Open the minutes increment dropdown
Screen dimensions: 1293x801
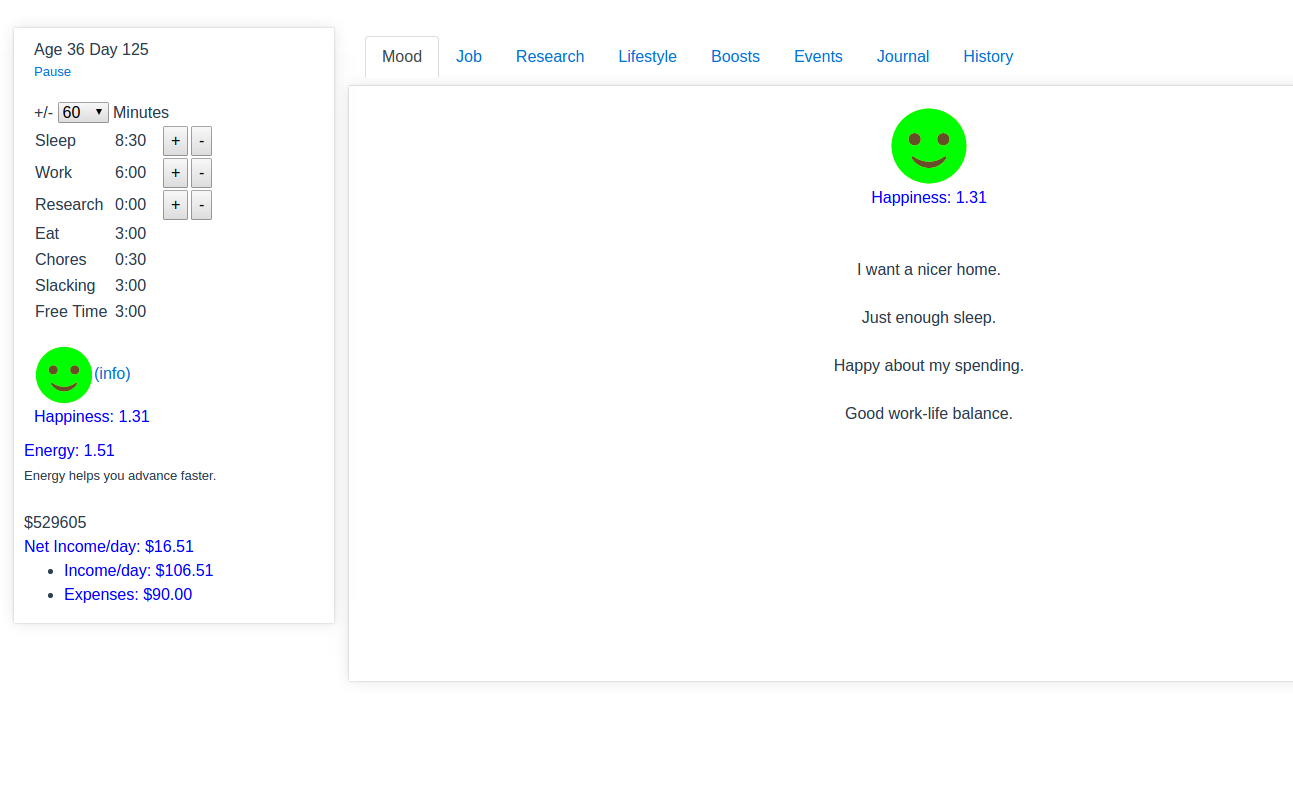[83, 113]
